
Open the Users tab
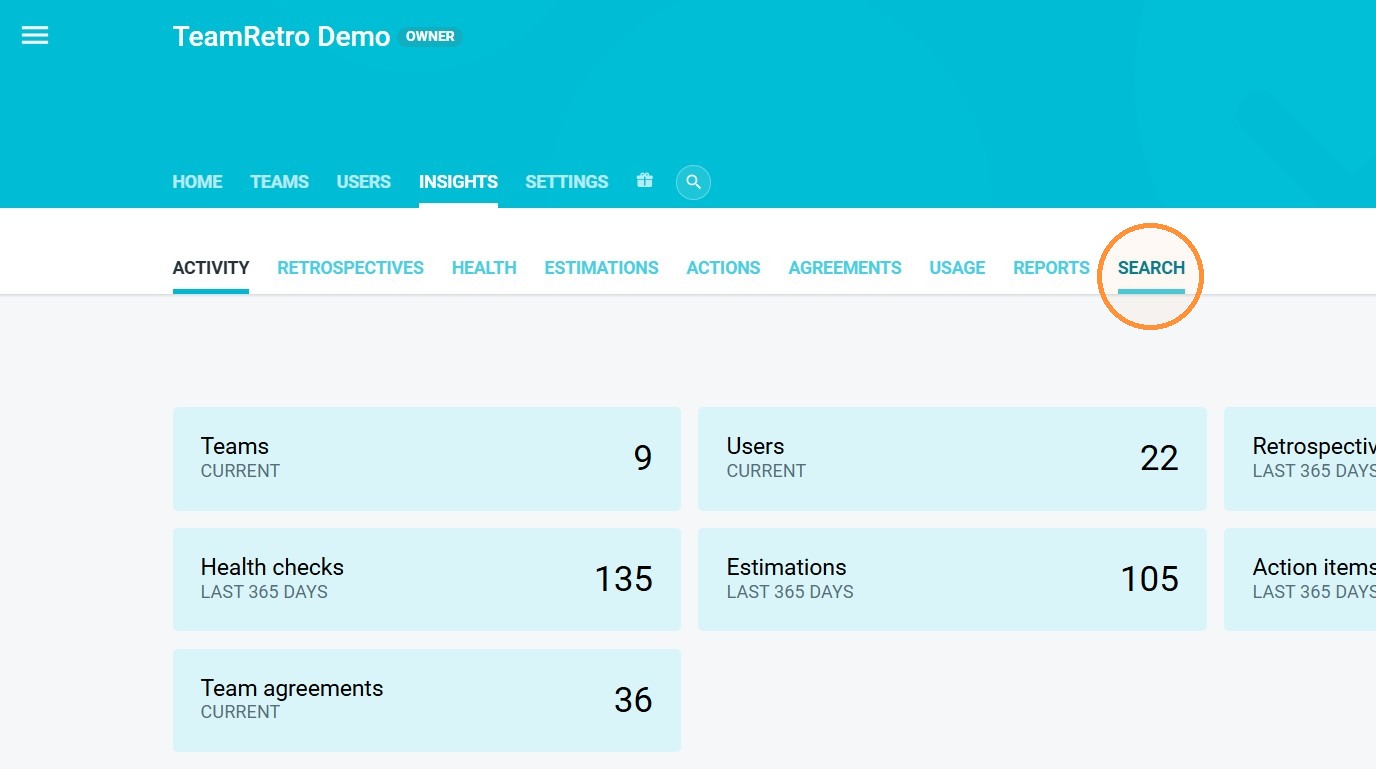coord(364,182)
